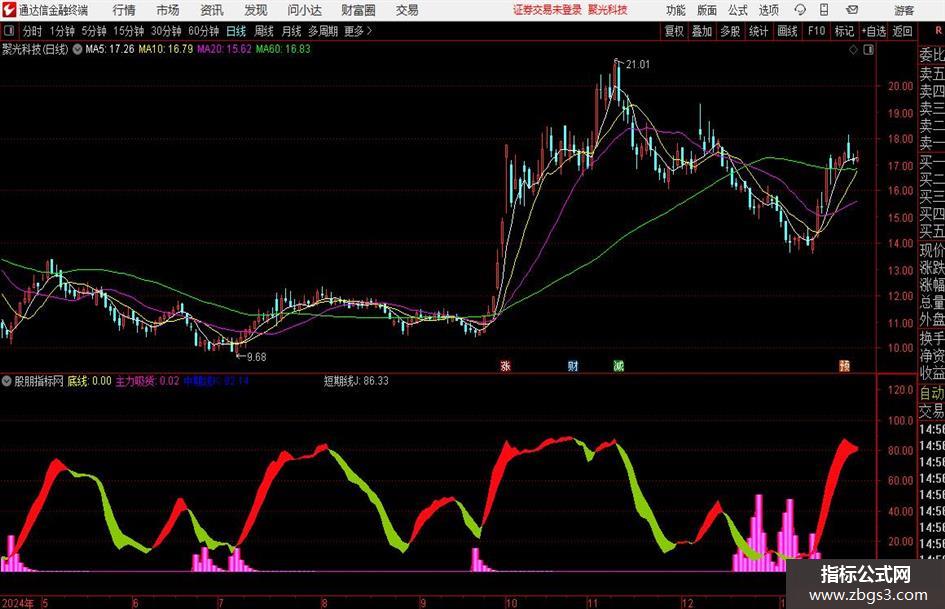
Task: Expand 股朋指标网 indicator dropdown arrow
Action: coord(6,381)
